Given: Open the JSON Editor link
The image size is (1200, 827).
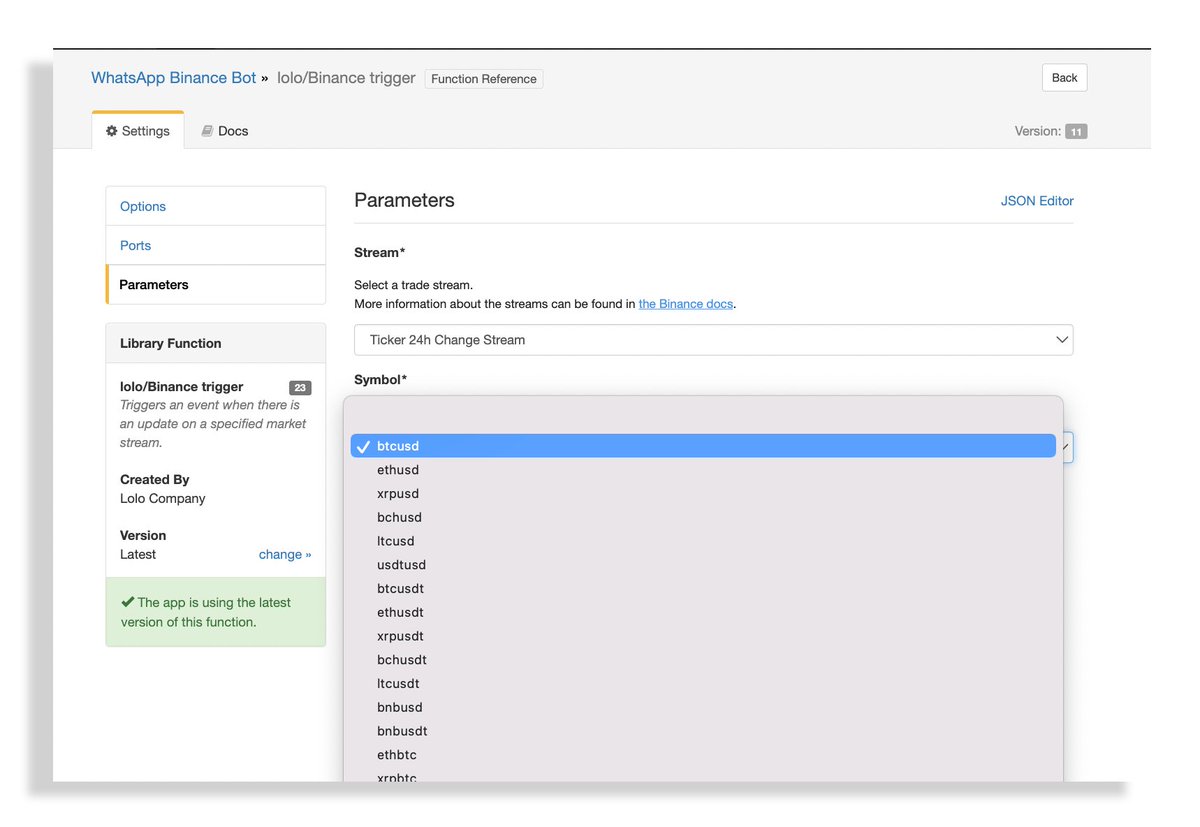Looking at the screenshot, I should 1037,201.
